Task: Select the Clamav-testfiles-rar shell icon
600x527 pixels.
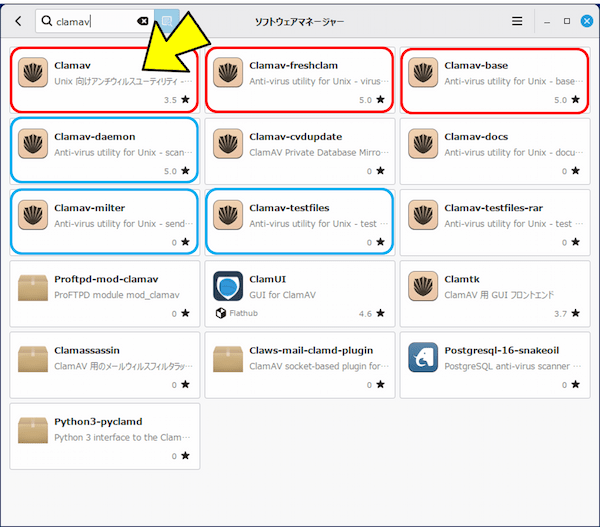Action: click(x=423, y=215)
